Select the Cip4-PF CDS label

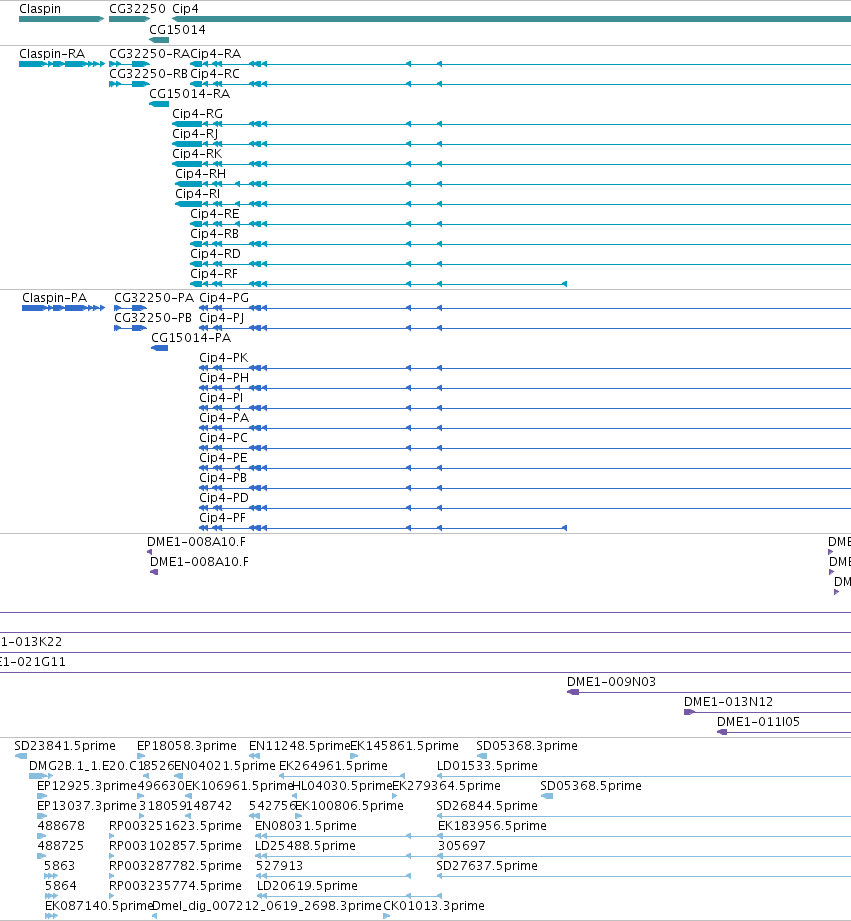coord(222,517)
